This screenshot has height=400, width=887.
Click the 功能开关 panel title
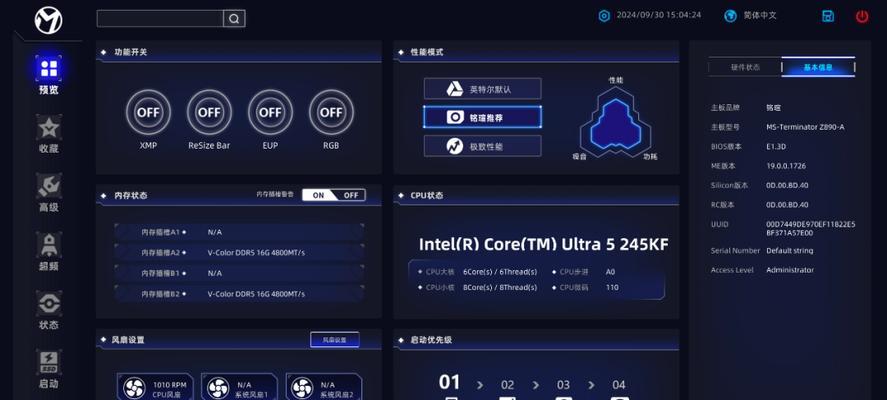[131, 52]
